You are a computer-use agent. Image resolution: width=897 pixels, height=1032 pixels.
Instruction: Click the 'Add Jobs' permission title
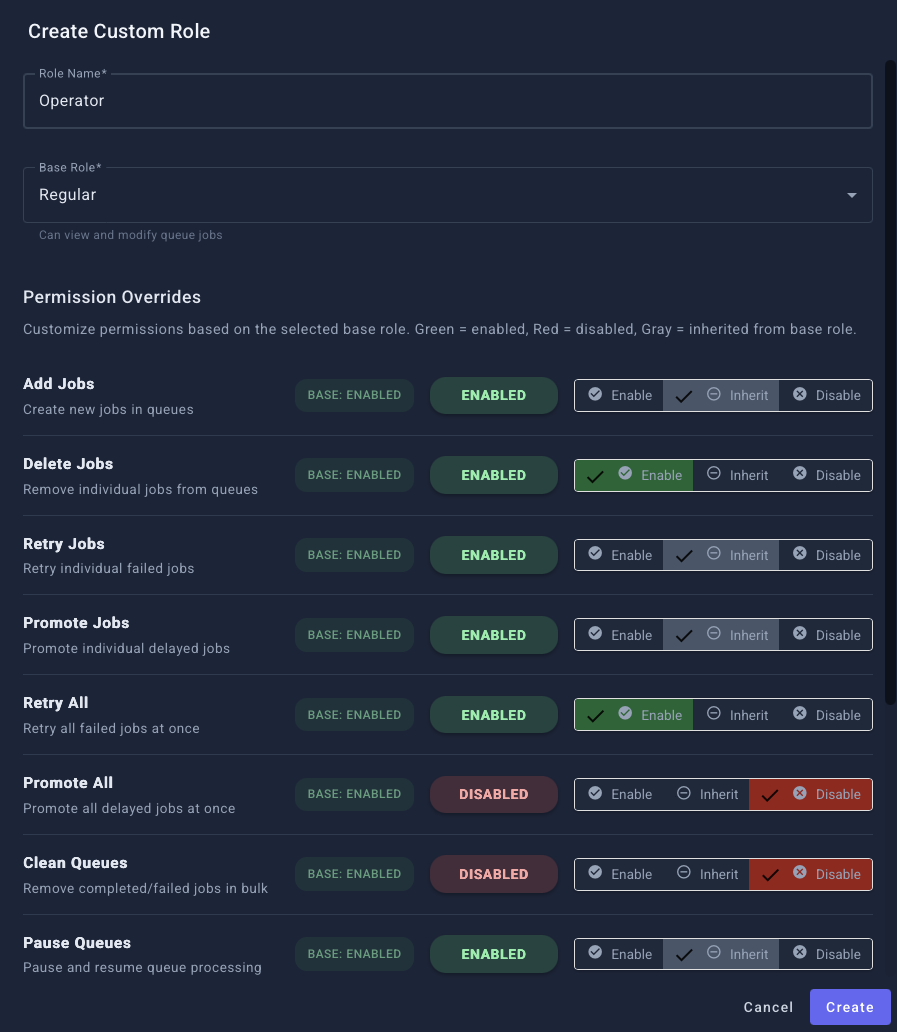tap(59, 384)
